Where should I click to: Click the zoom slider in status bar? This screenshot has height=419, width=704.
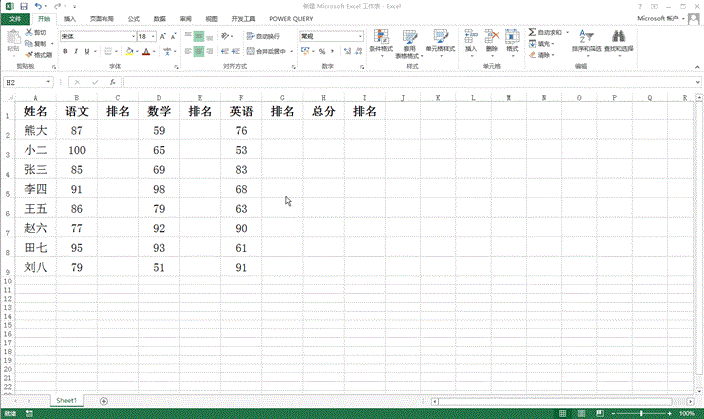[x=640, y=413]
